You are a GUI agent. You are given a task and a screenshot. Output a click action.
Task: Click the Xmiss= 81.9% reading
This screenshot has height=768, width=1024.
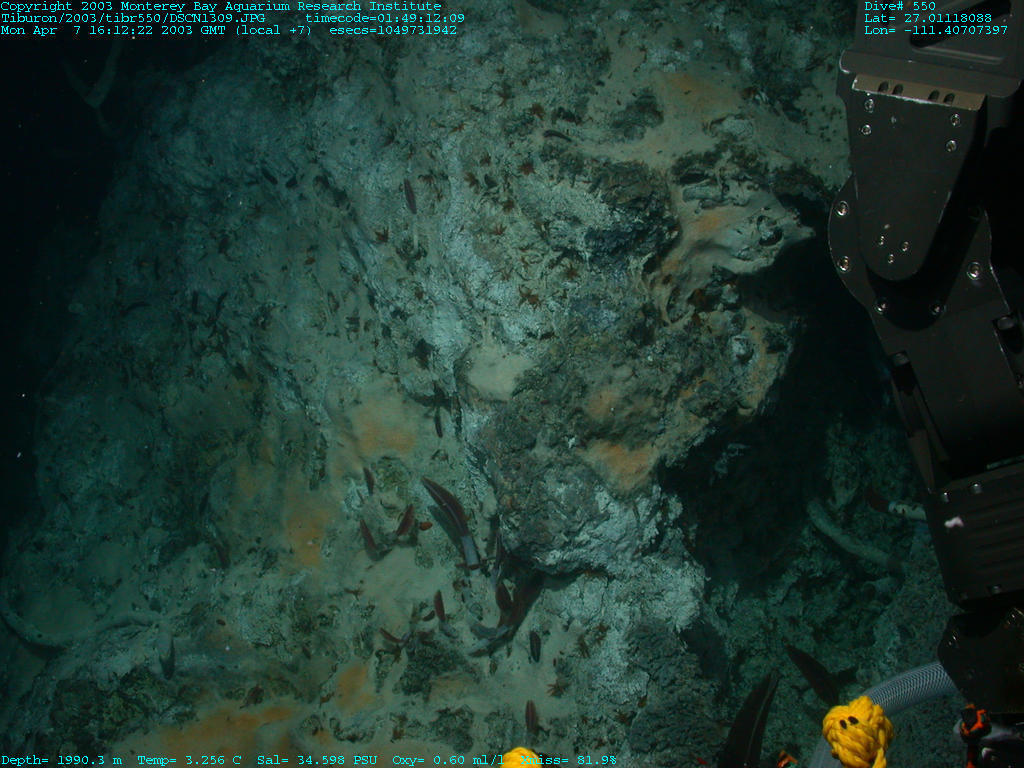(x=578, y=760)
